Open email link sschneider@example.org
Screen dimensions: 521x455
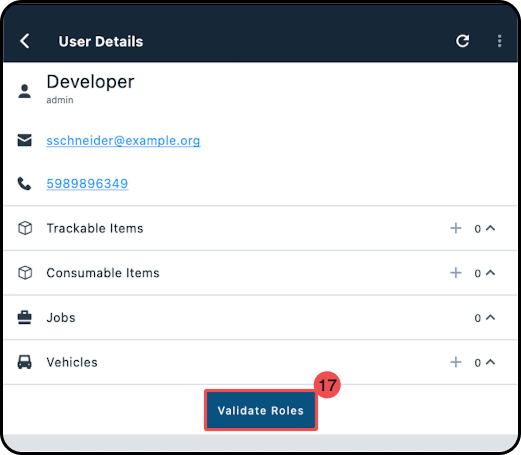pyautogui.click(x=123, y=141)
